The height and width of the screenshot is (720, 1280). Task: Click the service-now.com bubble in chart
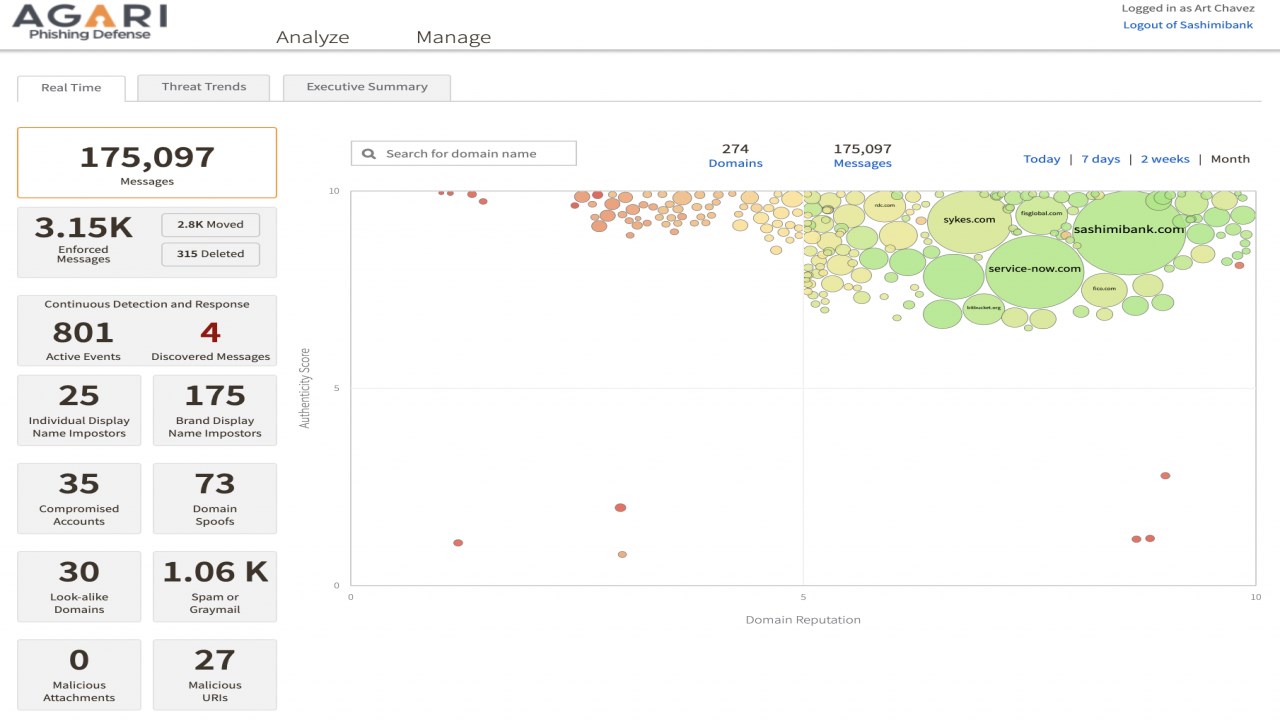point(1034,269)
